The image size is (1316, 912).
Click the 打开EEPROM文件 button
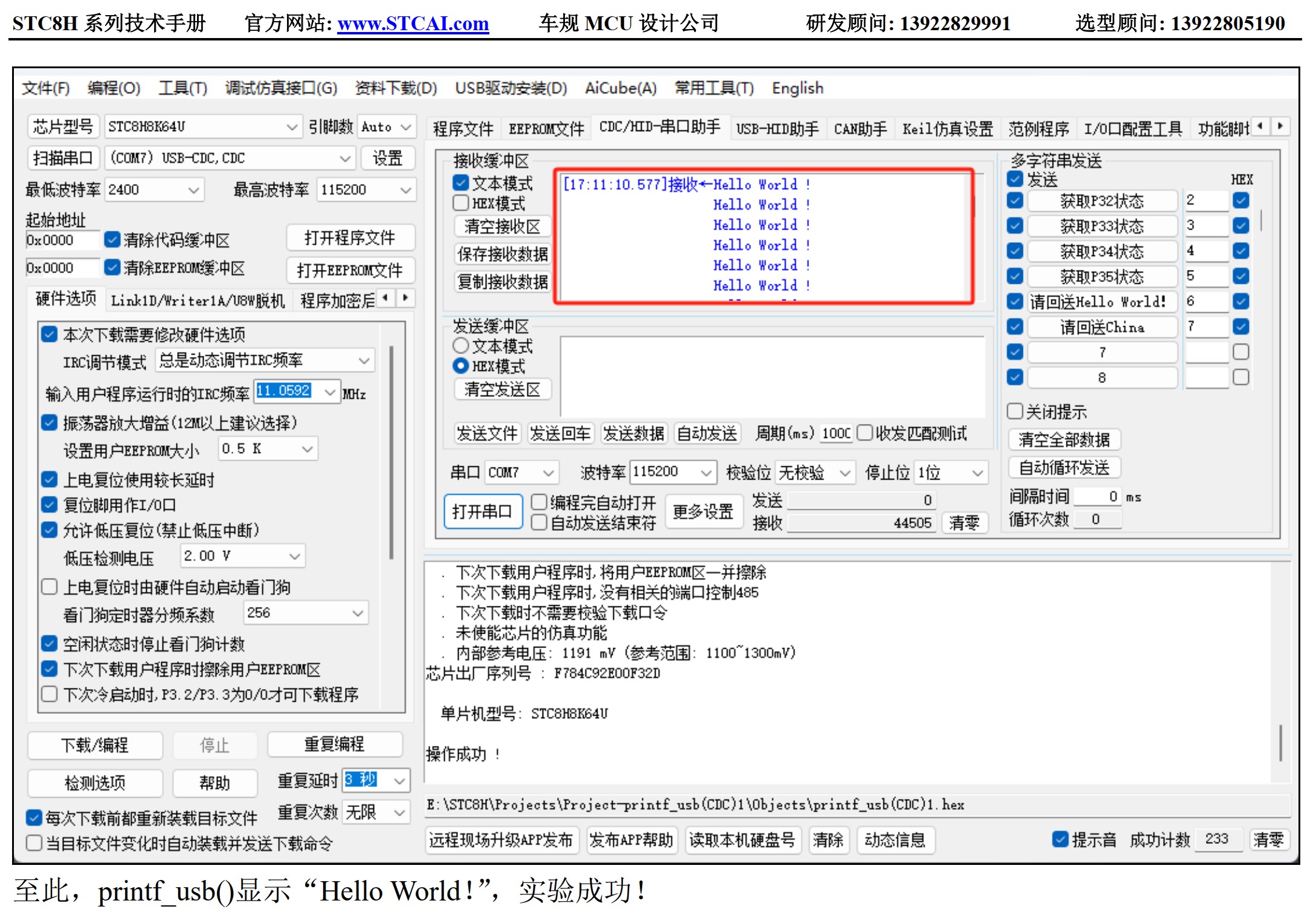350,270
